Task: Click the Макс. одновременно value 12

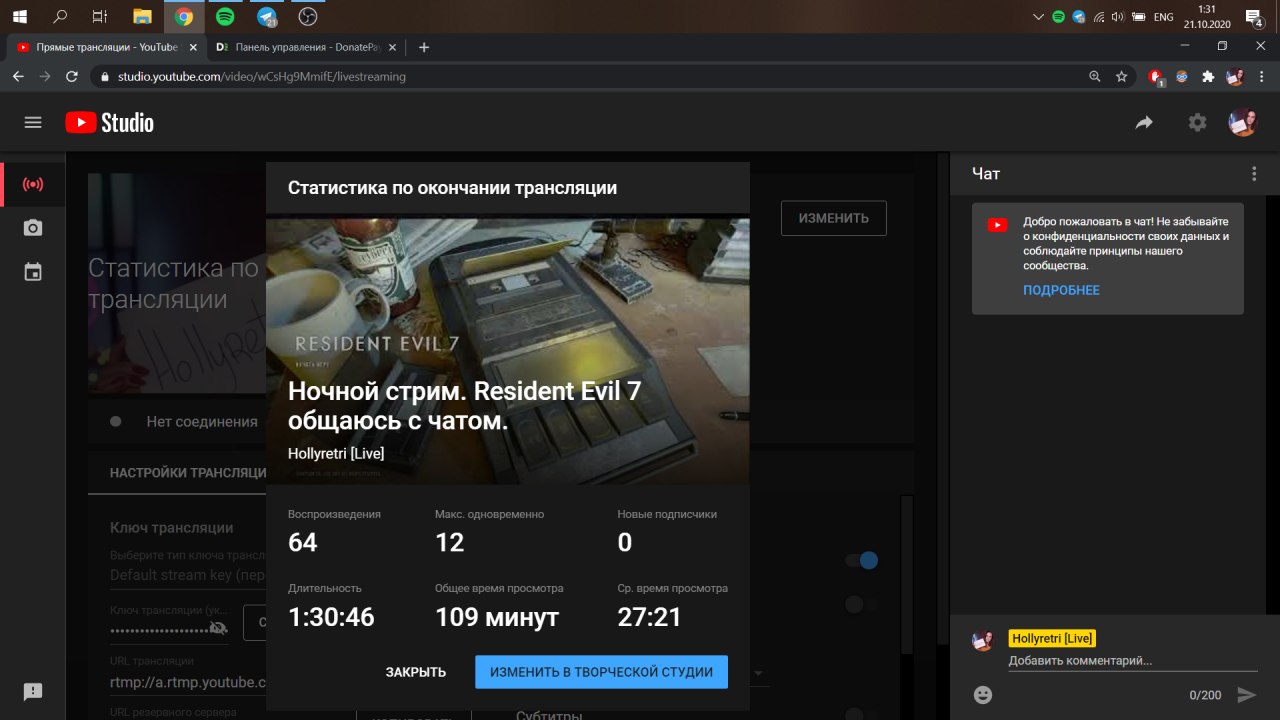Action: coord(450,543)
